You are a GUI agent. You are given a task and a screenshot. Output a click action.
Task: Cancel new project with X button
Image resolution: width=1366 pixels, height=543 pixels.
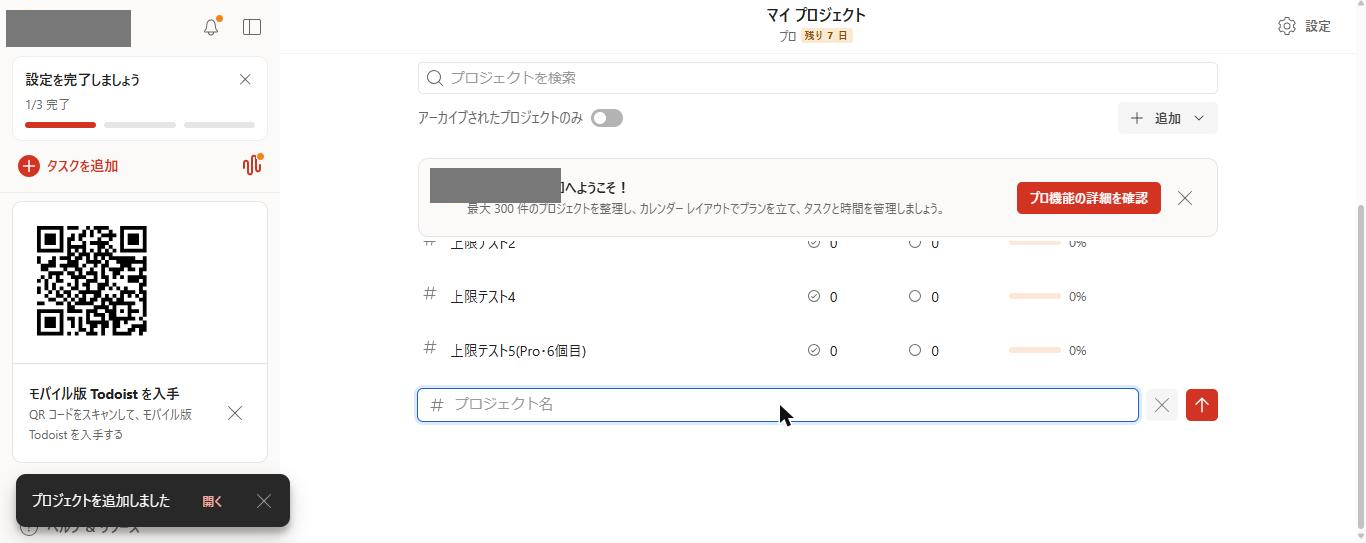click(1161, 405)
